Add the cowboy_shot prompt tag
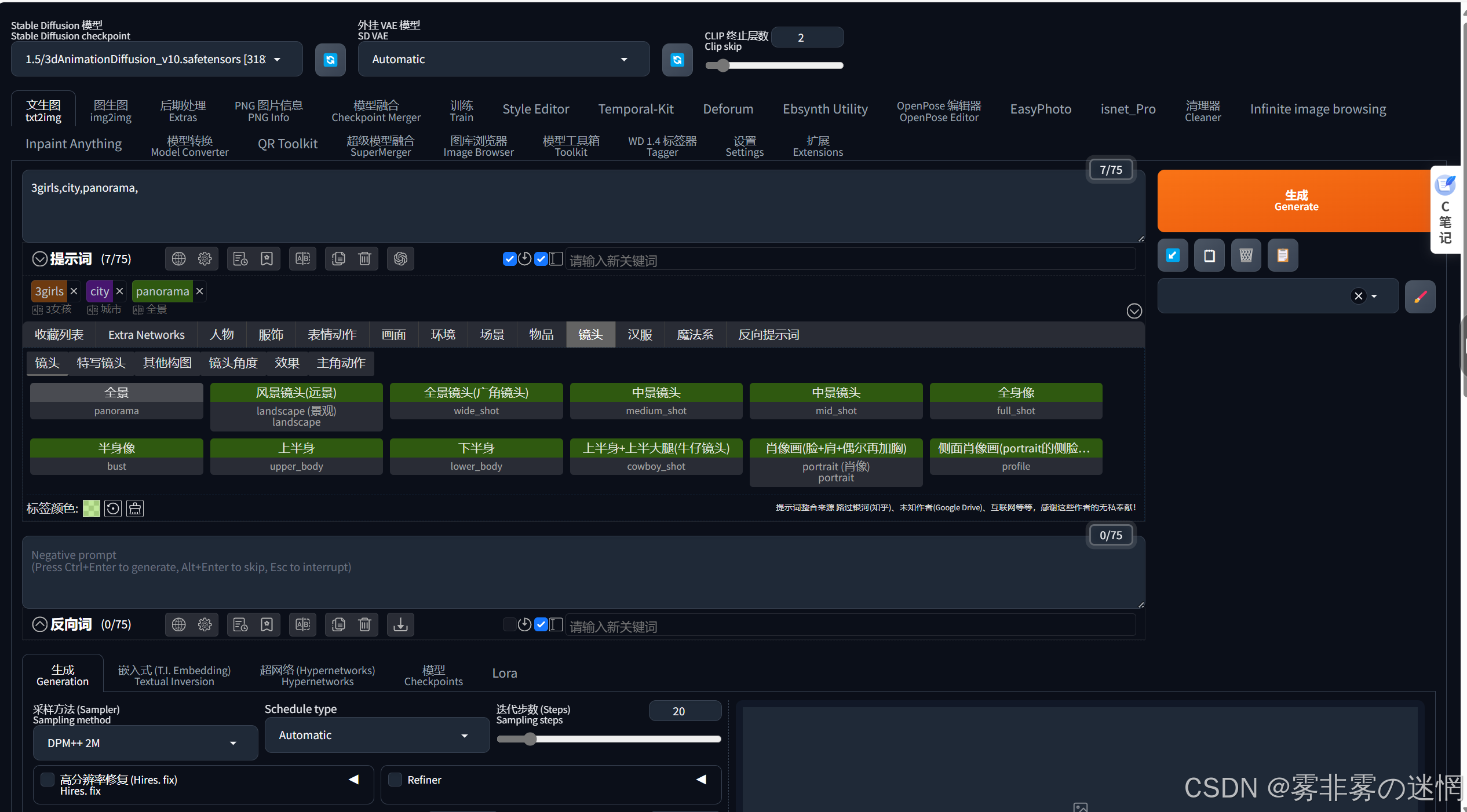Viewport: 1467px width, 812px height. 655,456
